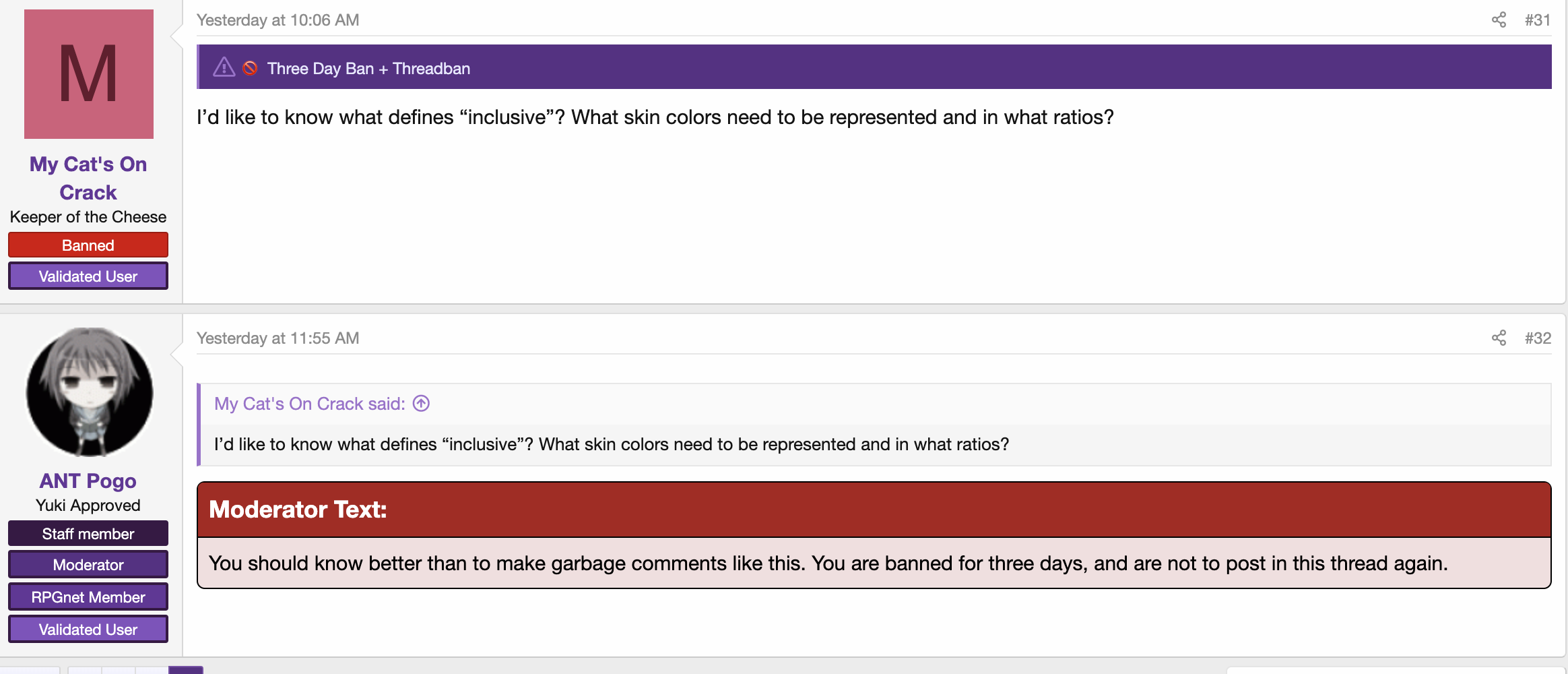Click the Moderator badge
The height and width of the screenshot is (674, 1568).
pos(88,564)
